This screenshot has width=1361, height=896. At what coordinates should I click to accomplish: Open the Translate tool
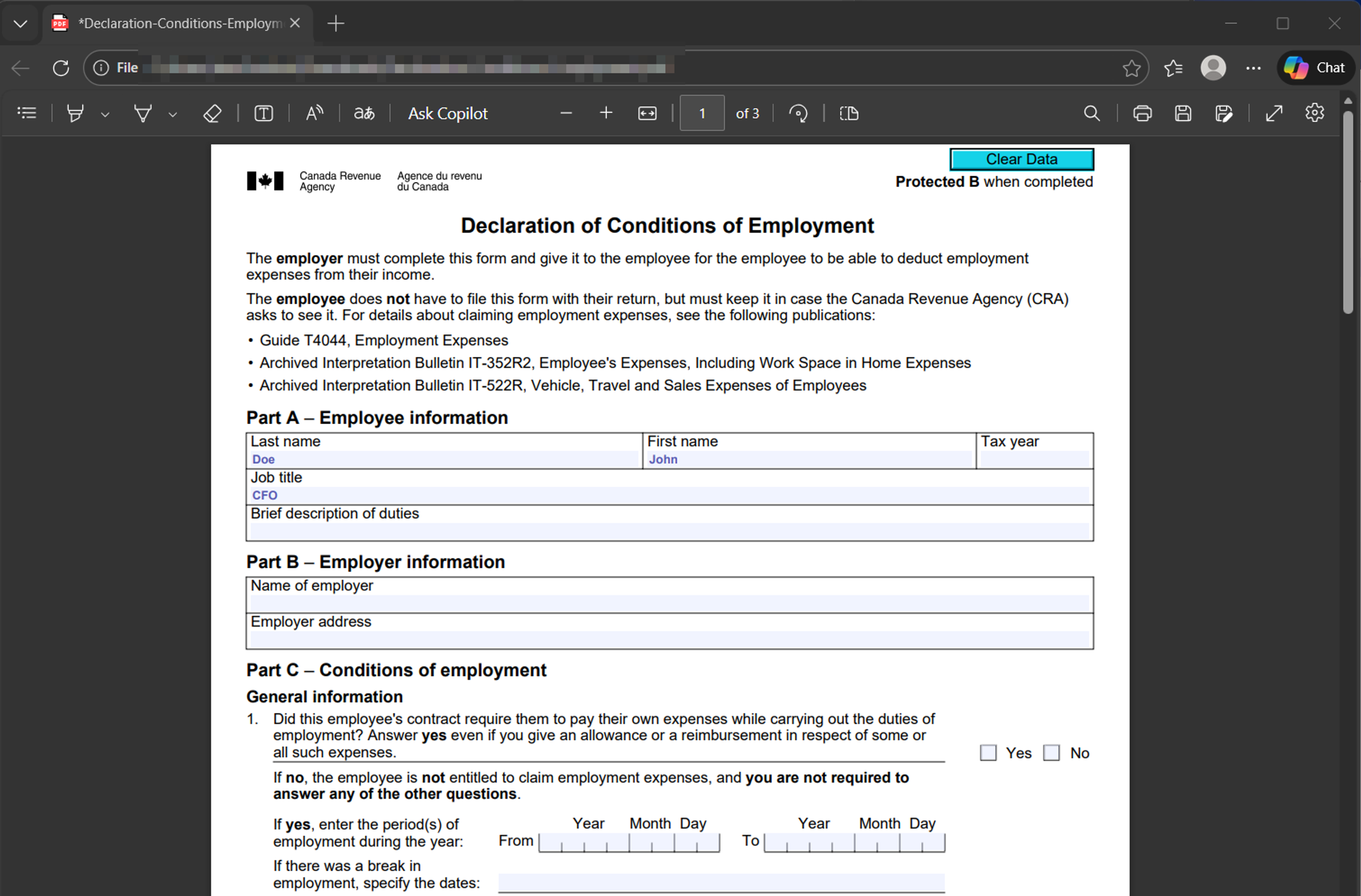point(364,113)
